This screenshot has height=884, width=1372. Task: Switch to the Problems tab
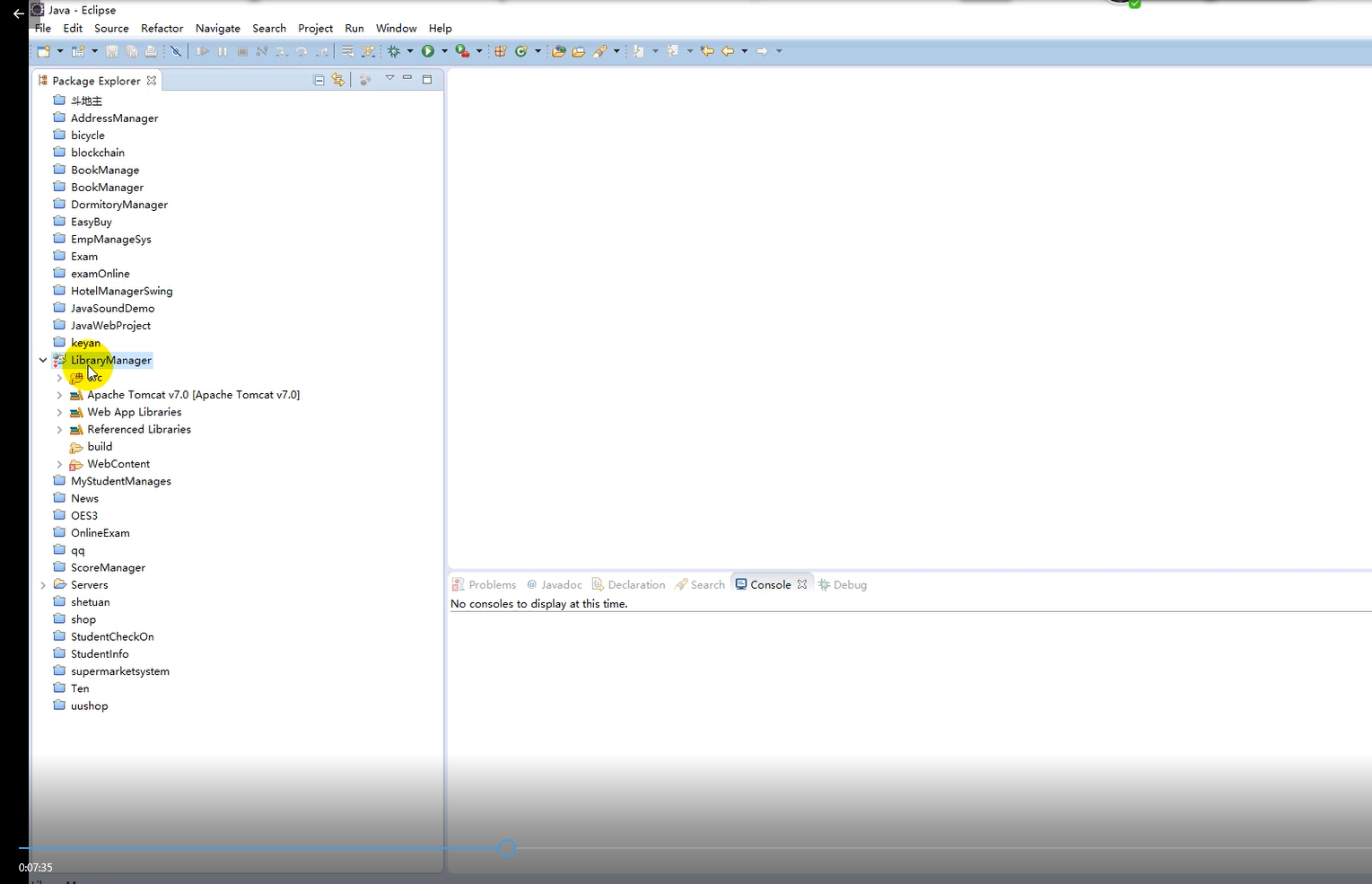485,584
